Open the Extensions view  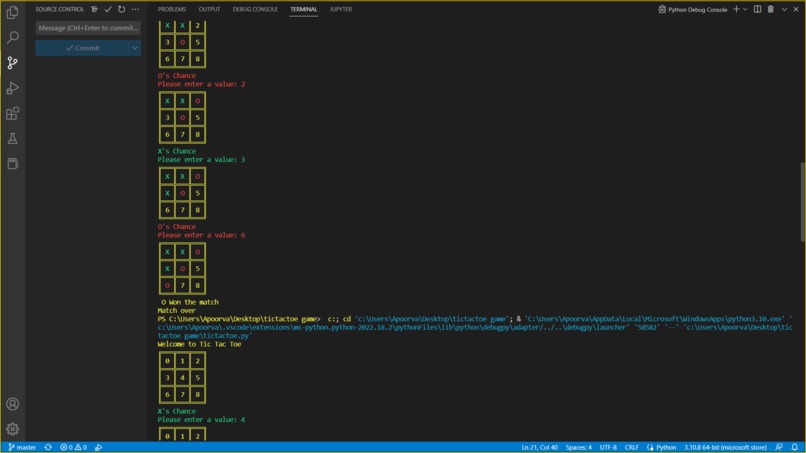pyautogui.click(x=12, y=113)
